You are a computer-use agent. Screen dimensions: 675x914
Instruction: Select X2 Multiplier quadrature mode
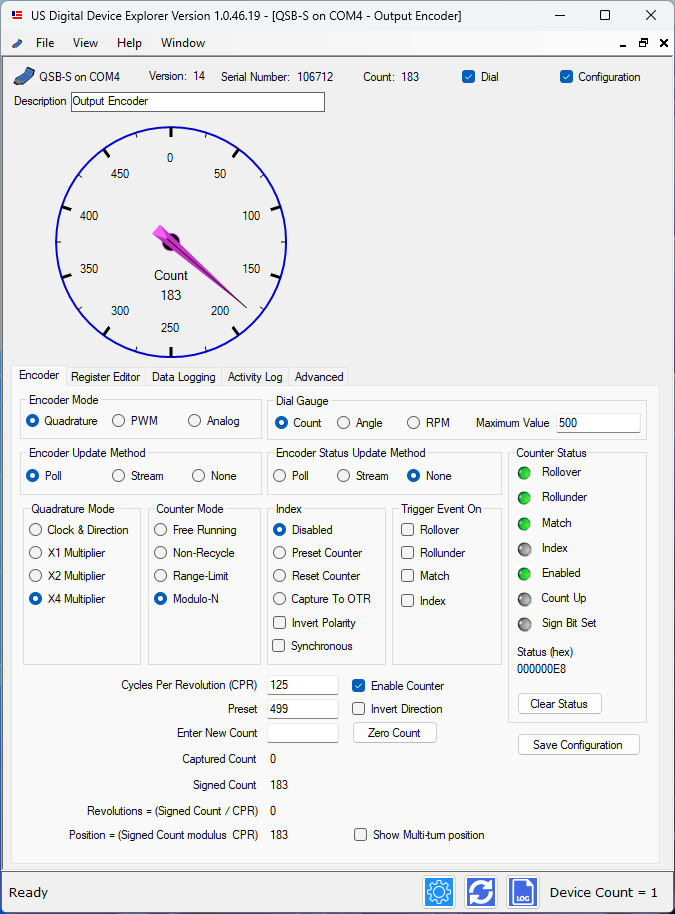pos(37,576)
